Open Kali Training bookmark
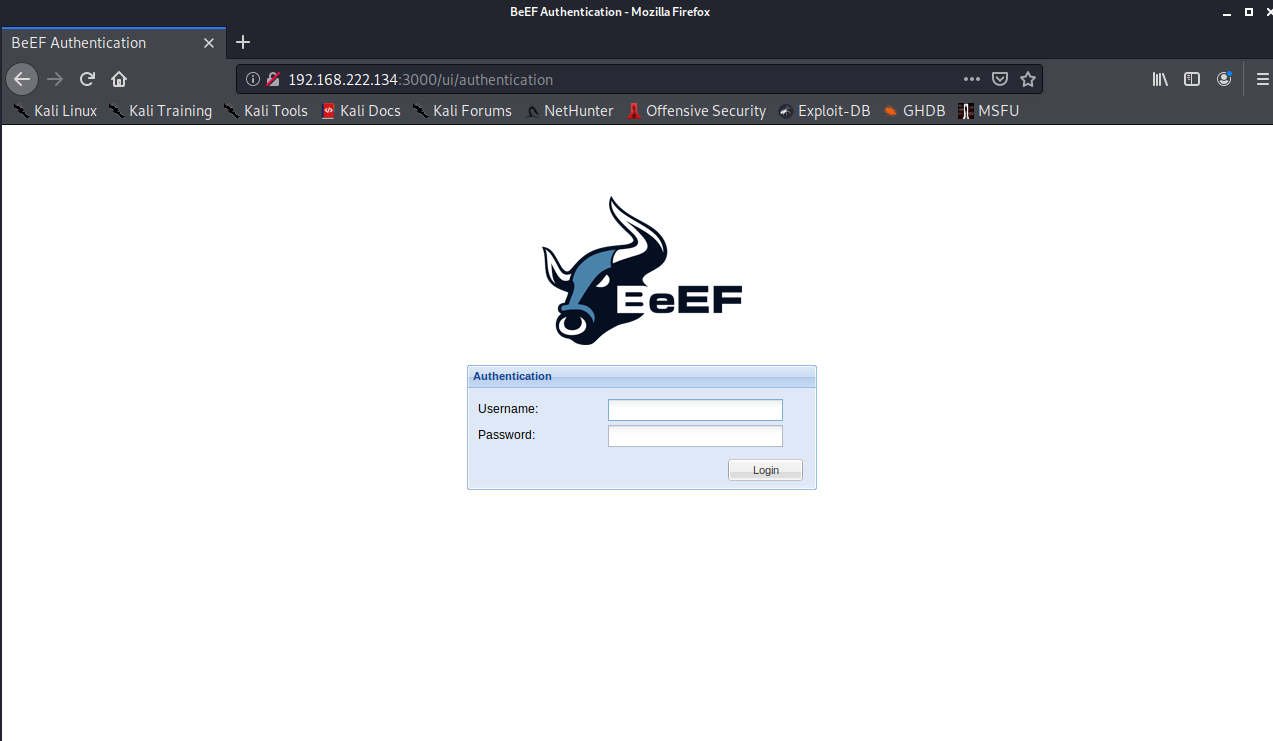This screenshot has height=741, width=1273. point(160,111)
